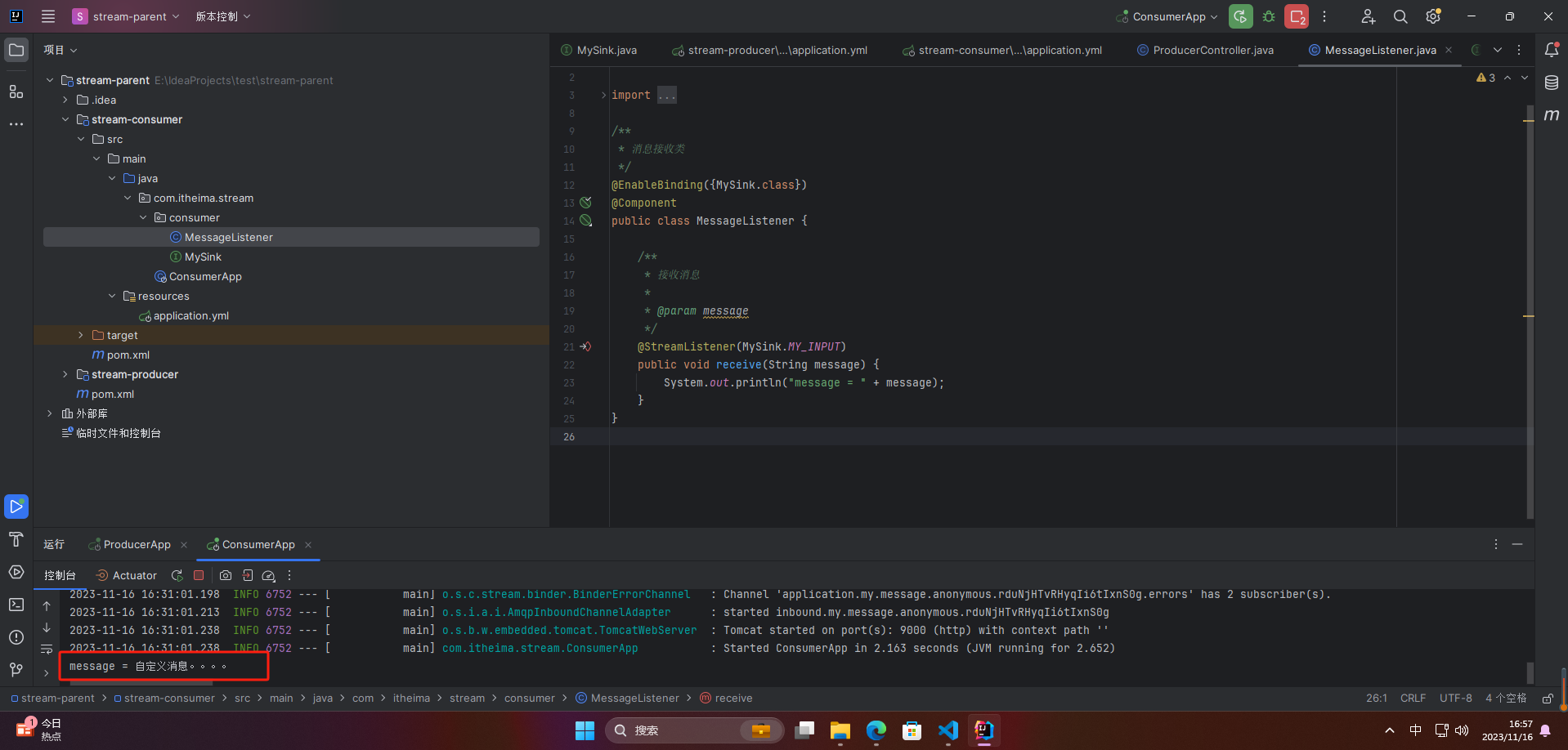This screenshot has width=1568, height=750.
Task: Show more tool windows ellipsis
Action: (x=16, y=124)
